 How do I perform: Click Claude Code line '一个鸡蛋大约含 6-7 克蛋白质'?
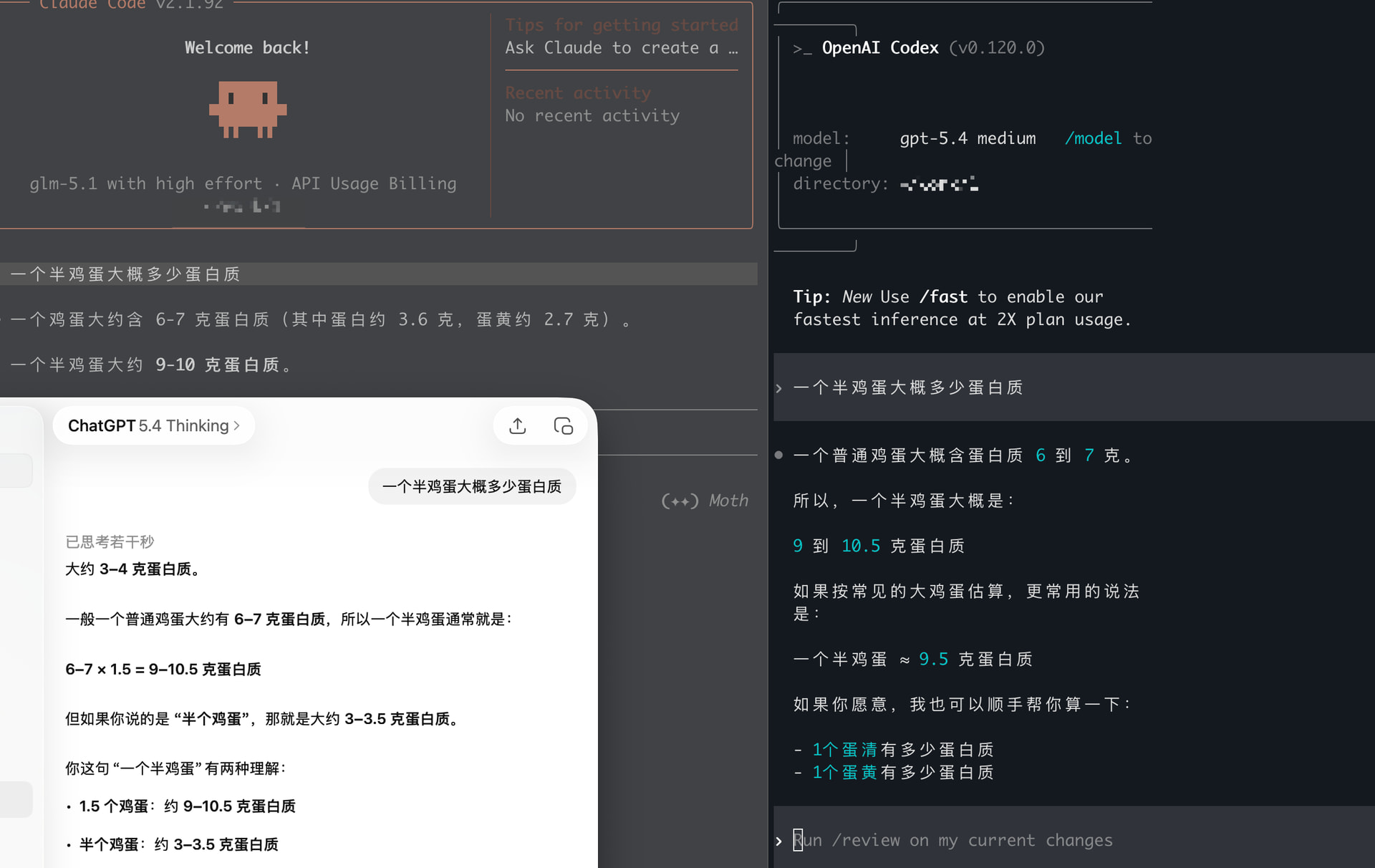coord(321,319)
